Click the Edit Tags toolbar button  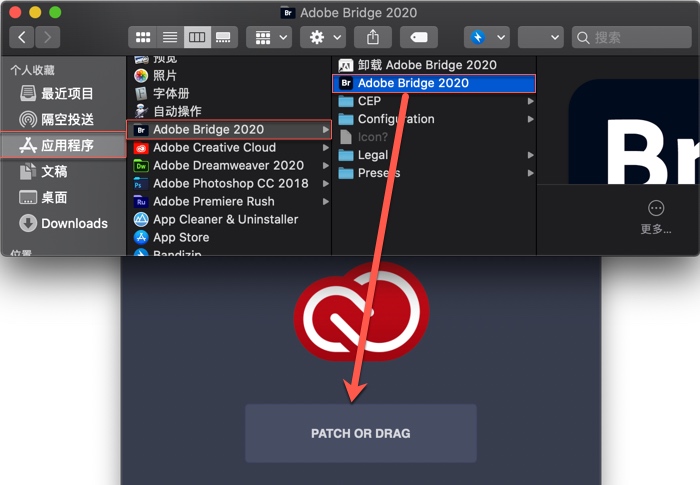point(419,37)
